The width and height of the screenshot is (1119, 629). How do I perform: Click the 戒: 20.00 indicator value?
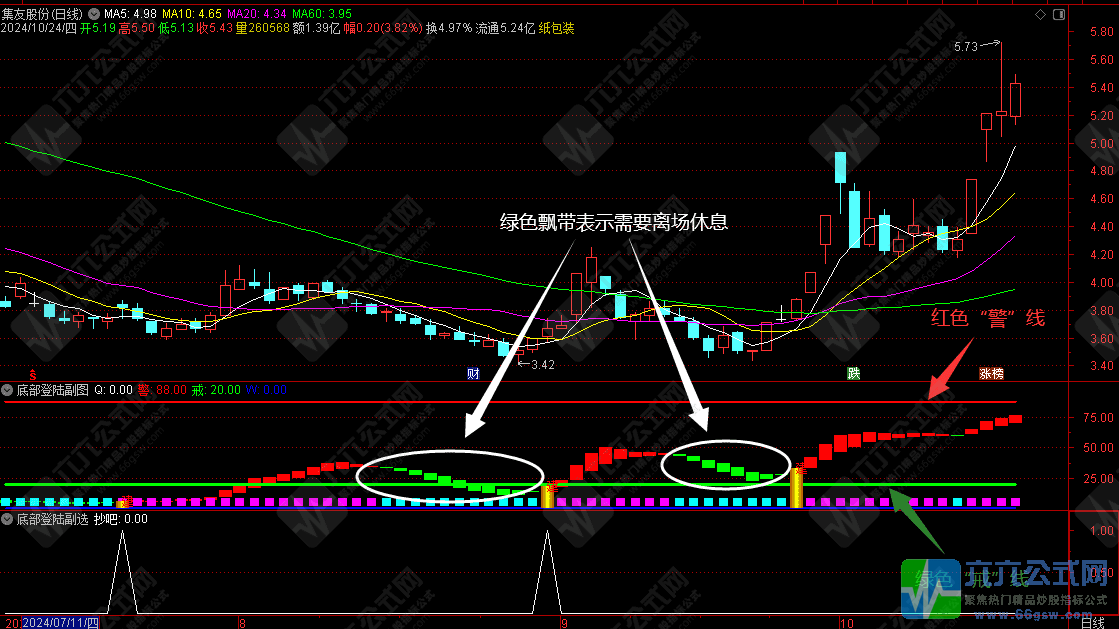click(216, 390)
